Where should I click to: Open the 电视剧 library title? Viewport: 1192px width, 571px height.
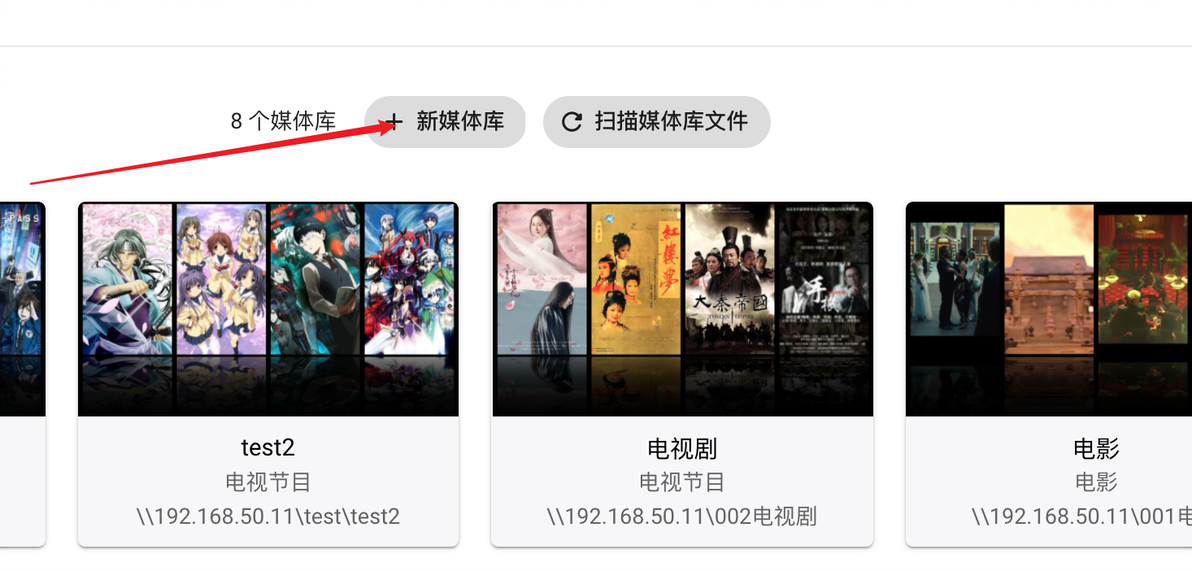[x=682, y=449]
